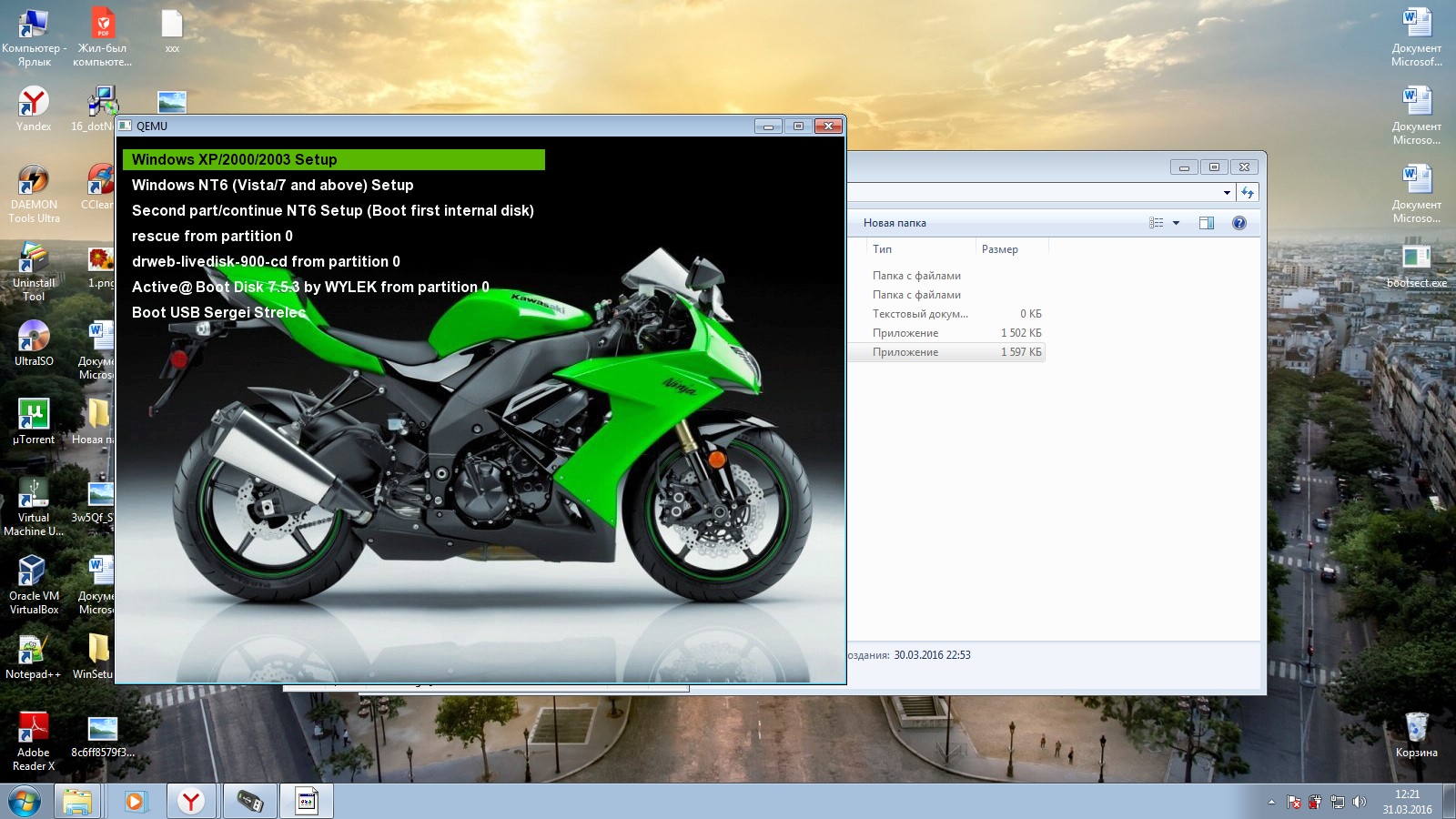Screen dimensions: 1456x819
Task: Select the UltraISO desktop icon
Action: point(34,338)
